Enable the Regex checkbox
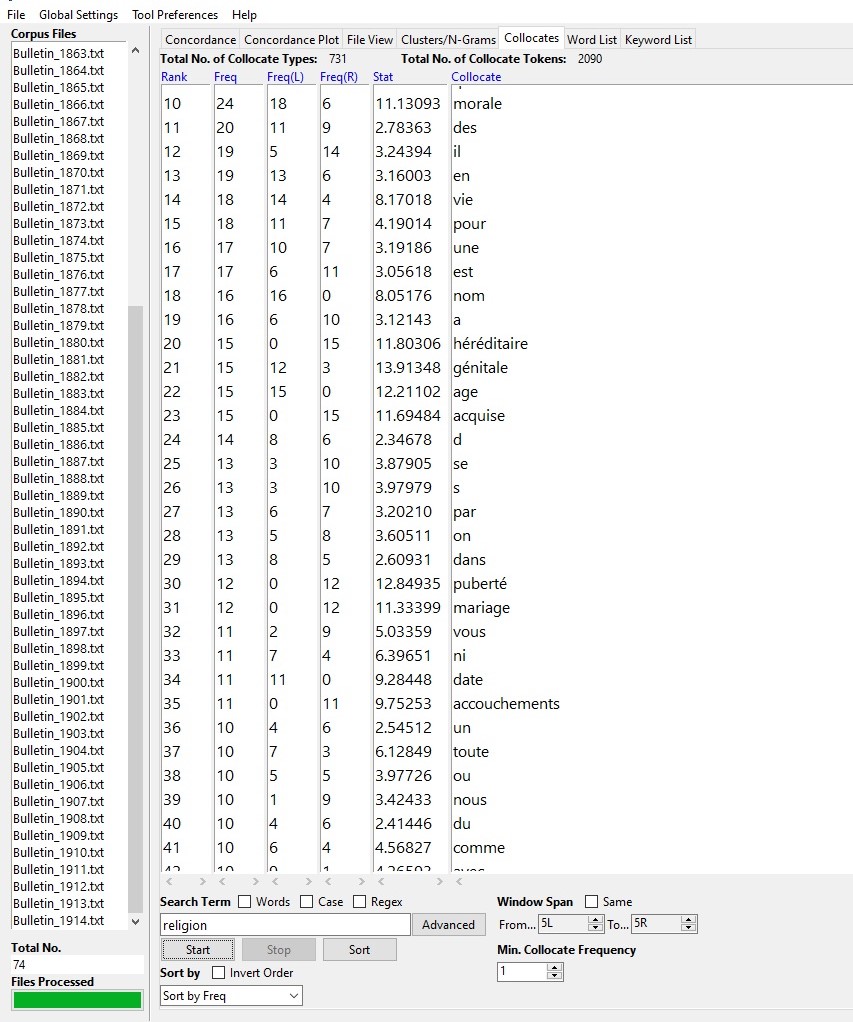The width and height of the screenshot is (853, 1022). coord(360,902)
